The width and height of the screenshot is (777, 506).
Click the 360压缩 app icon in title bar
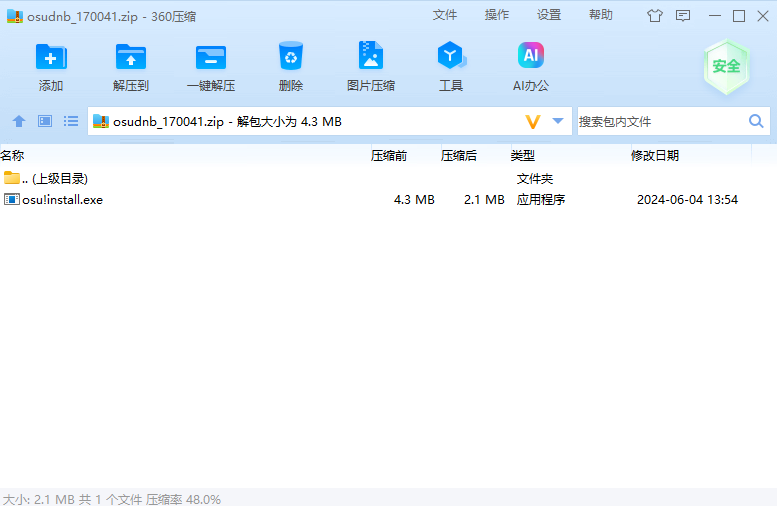click(15, 16)
